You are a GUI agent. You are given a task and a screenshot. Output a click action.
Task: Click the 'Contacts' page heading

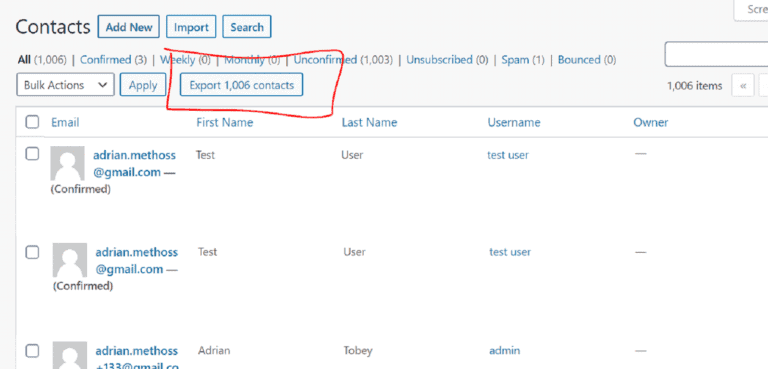(x=53, y=27)
